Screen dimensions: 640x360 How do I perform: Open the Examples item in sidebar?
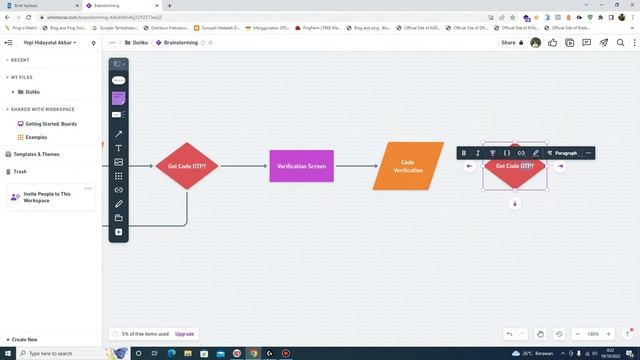point(32,137)
